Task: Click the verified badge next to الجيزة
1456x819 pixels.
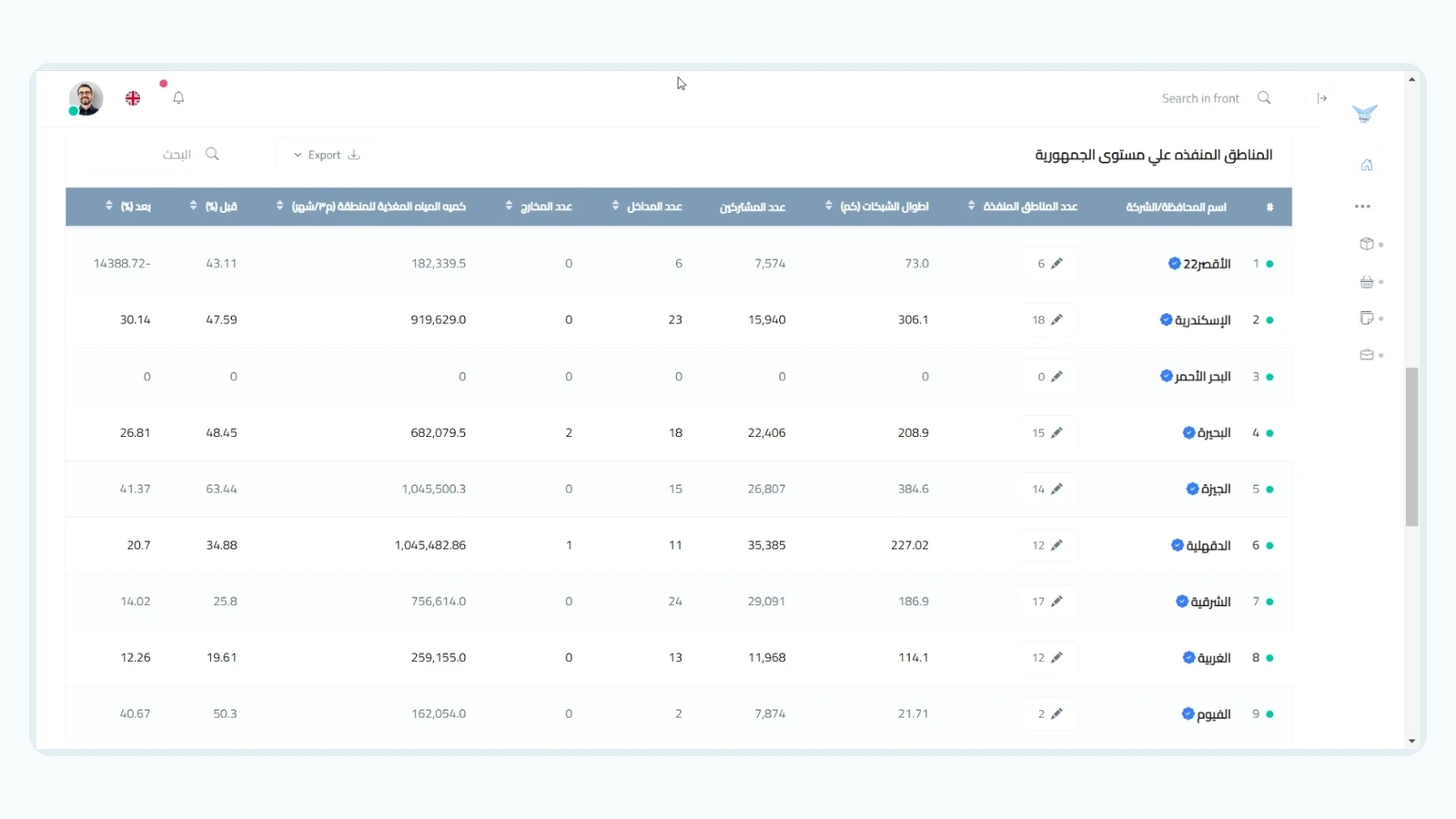Action: pos(1192,490)
